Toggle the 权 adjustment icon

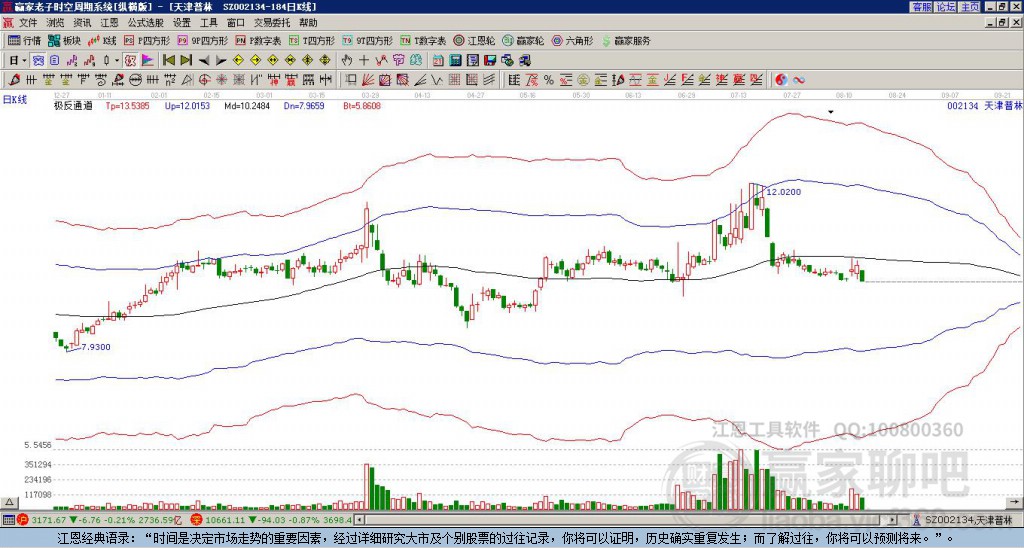pyautogui.click(x=130, y=60)
